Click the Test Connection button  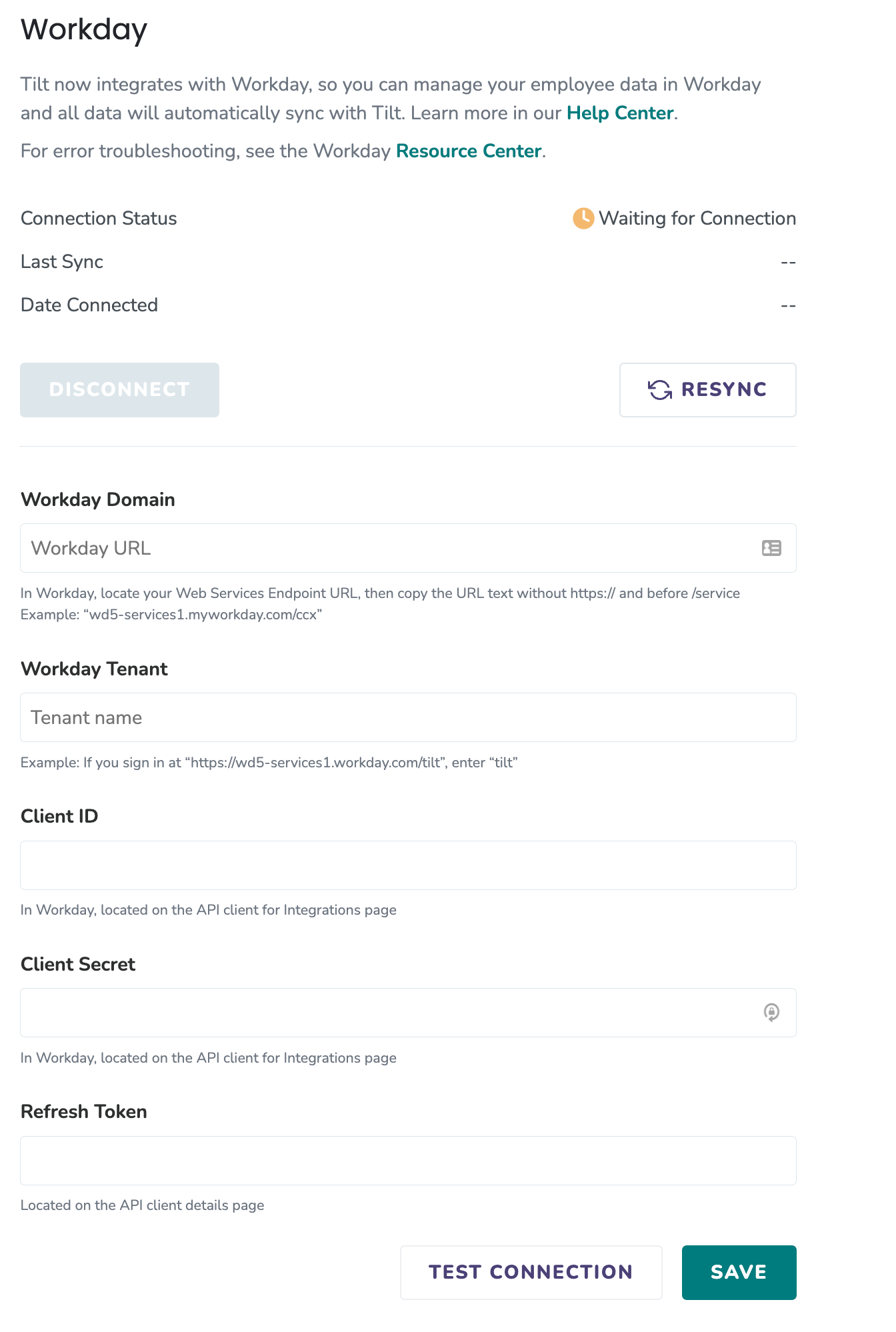[531, 1272]
